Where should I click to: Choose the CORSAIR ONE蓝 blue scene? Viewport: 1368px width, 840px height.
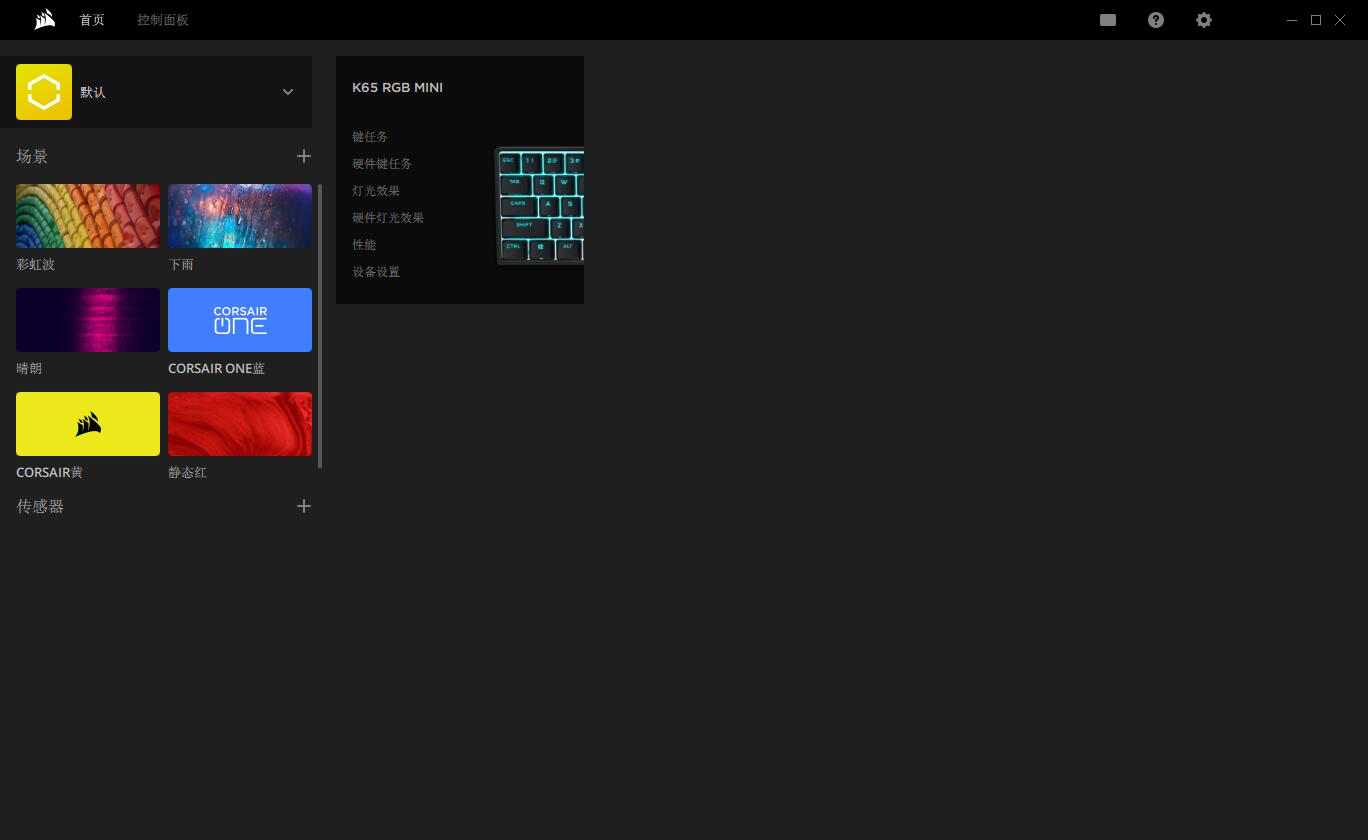[240, 320]
